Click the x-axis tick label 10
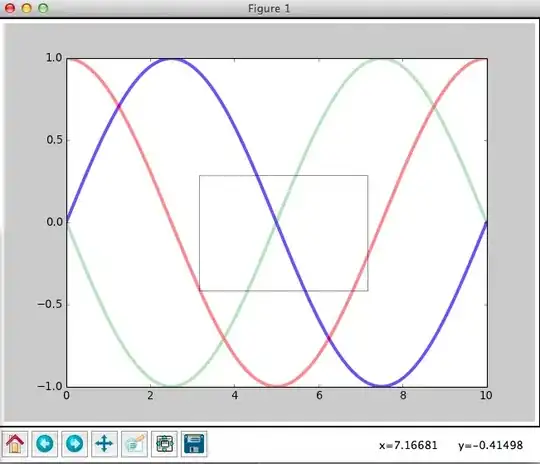Image resolution: width=540 pixels, height=464 pixels. [486, 395]
